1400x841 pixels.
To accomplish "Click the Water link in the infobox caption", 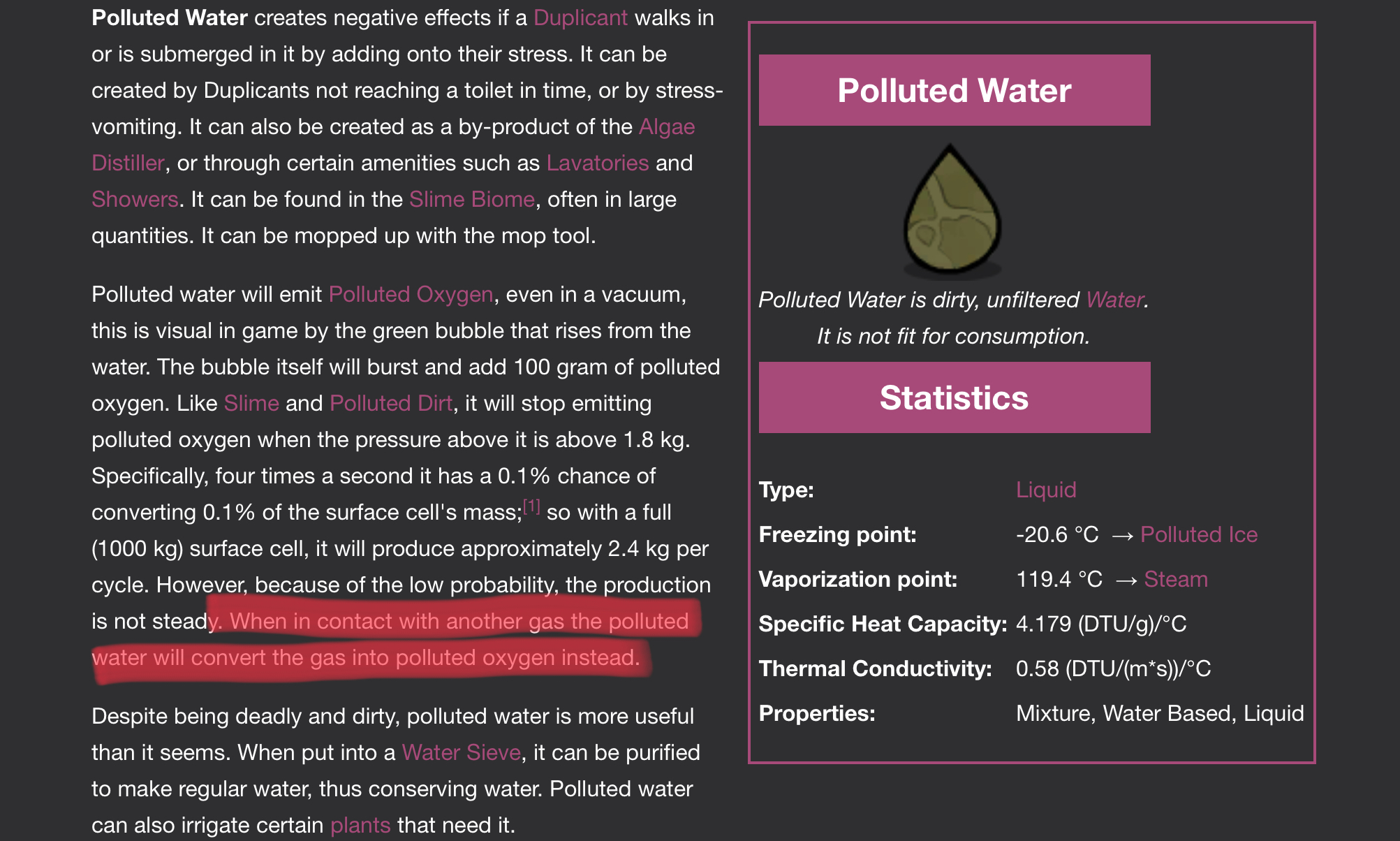I will pyautogui.click(x=1114, y=300).
